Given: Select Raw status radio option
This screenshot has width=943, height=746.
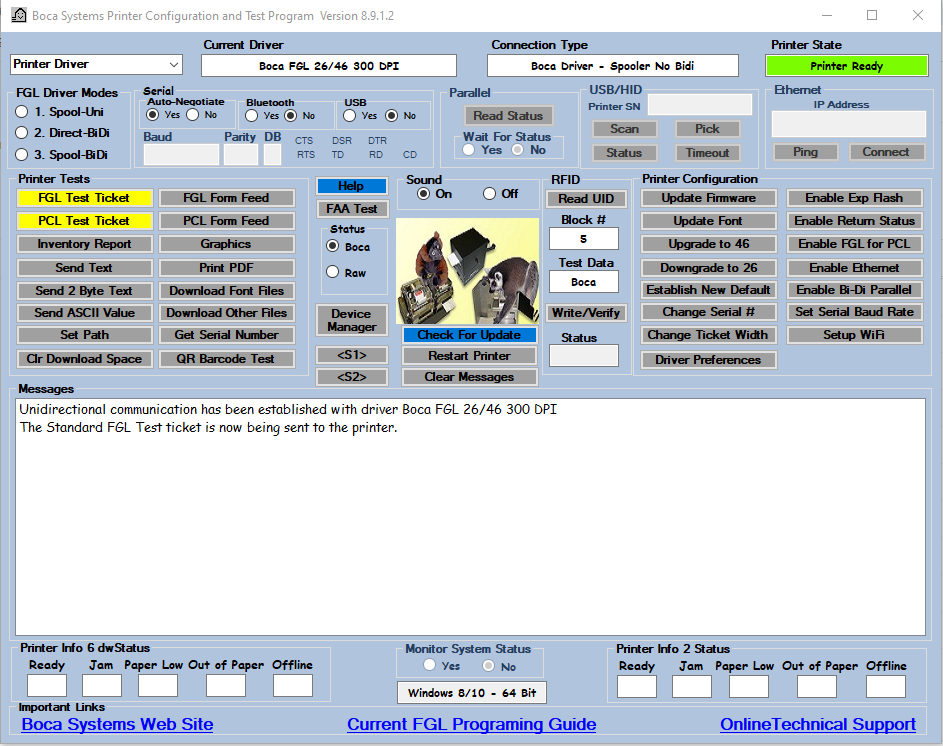Looking at the screenshot, I should [333, 272].
